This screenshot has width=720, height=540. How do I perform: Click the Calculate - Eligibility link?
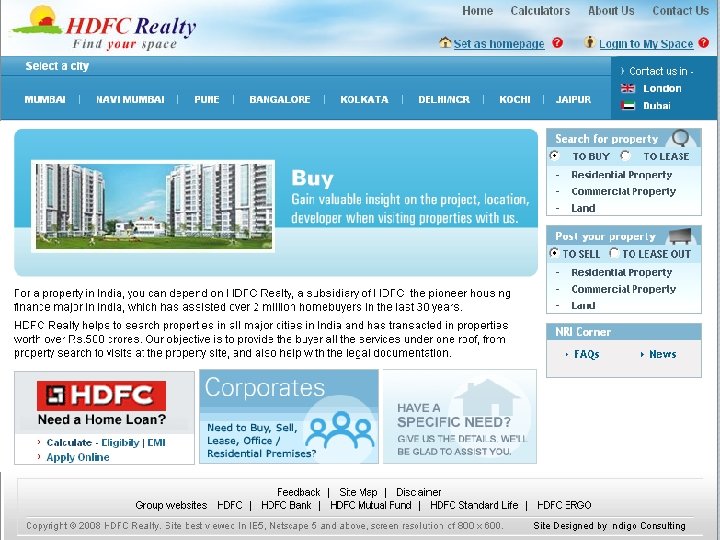(x=93, y=442)
